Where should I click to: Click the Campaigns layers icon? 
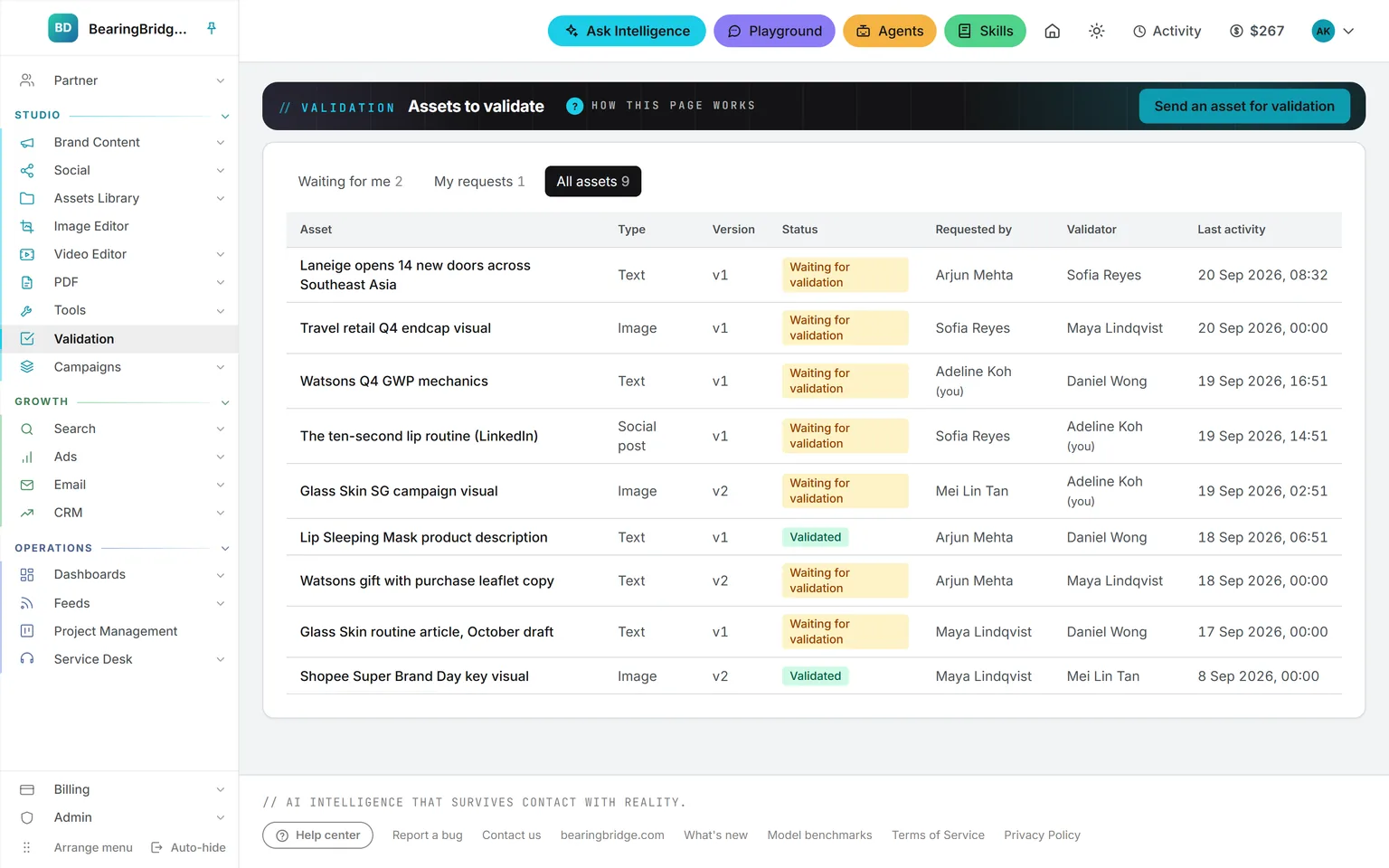[27, 367]
